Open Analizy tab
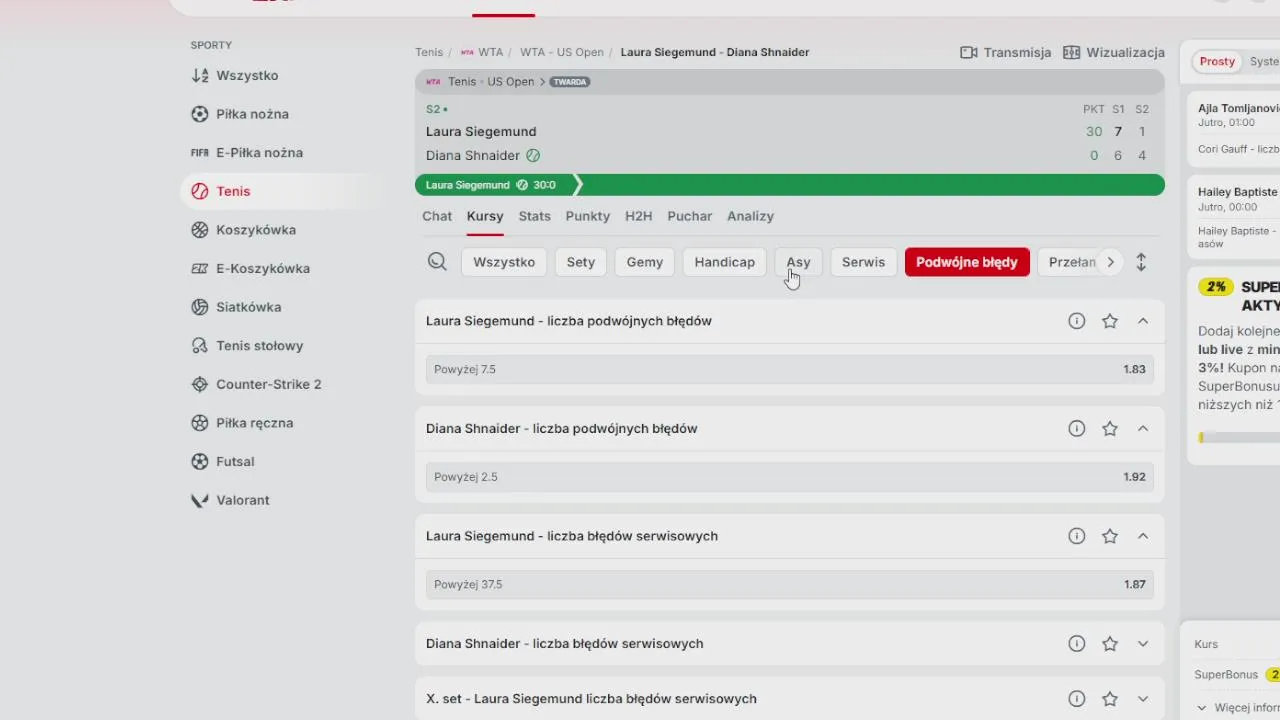The height and width of the screenshot is (720, 1280). point(751,216)
